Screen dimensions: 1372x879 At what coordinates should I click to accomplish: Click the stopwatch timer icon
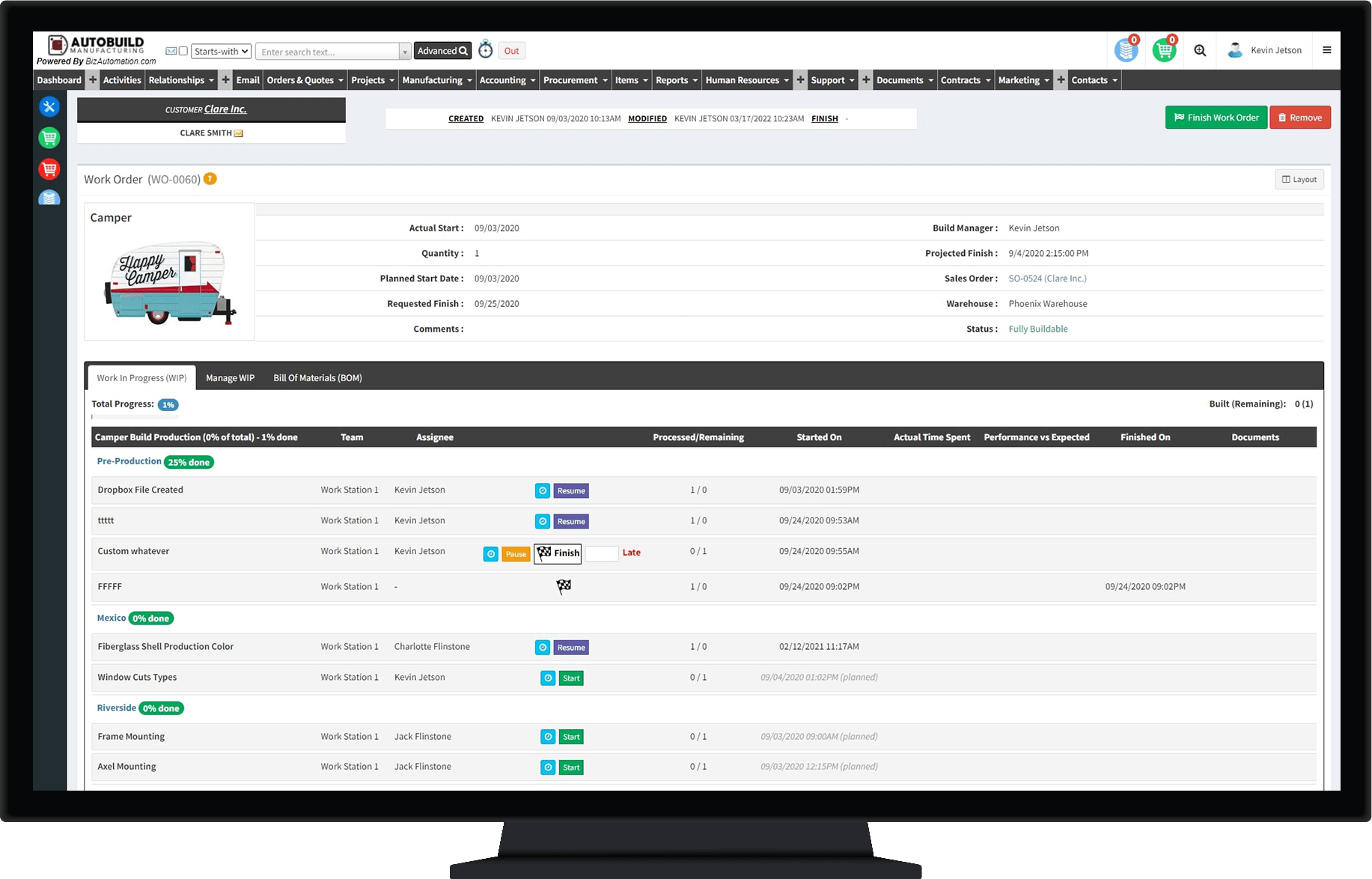(486, 49)
